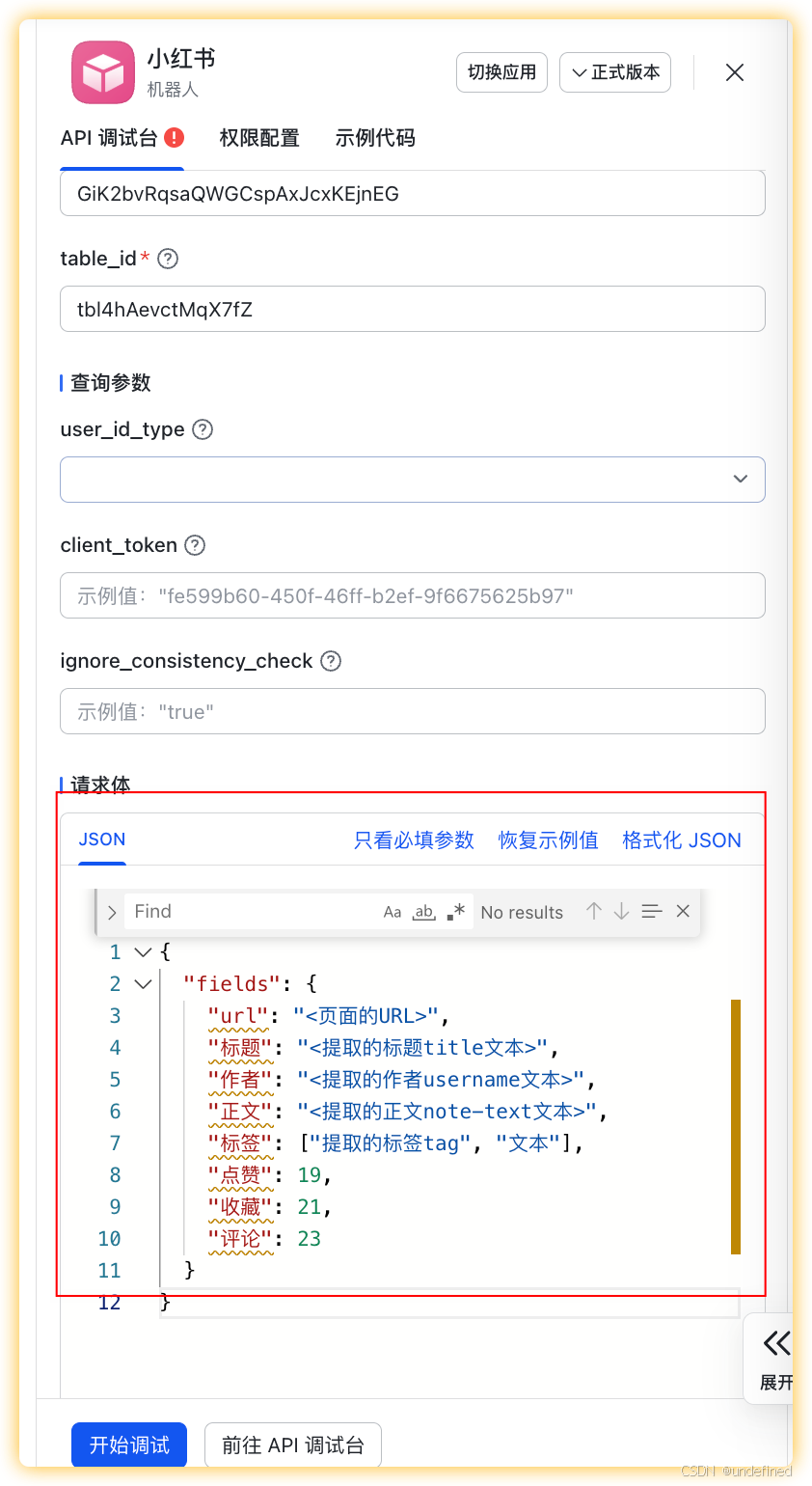Click the 前往 API 调试台 button
The width and height of the screenshot is (812, 1486).
click(293, 1445)
